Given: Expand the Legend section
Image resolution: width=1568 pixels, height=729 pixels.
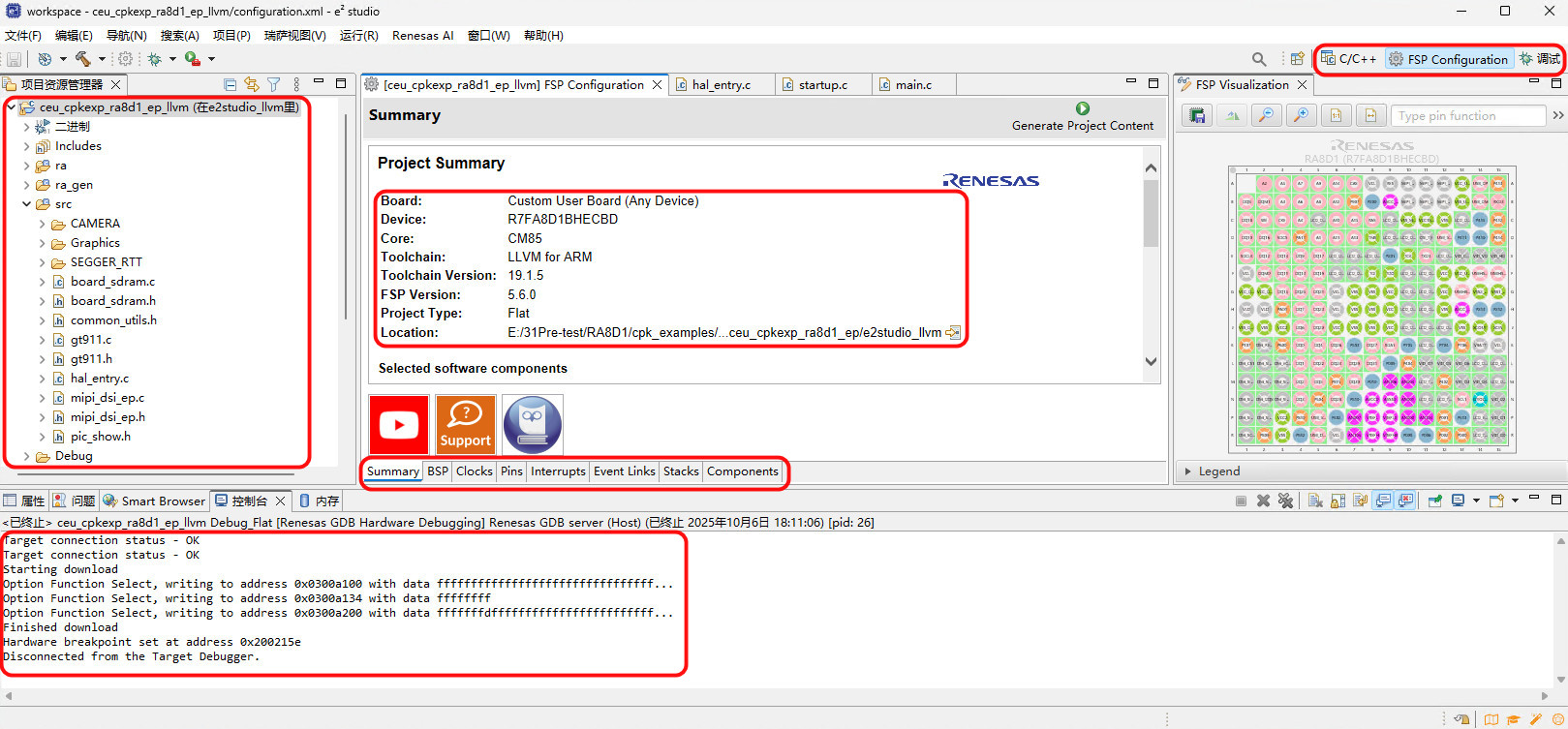Looking at the screenshot, I should pyautogui.click(x=1188, y=471).
